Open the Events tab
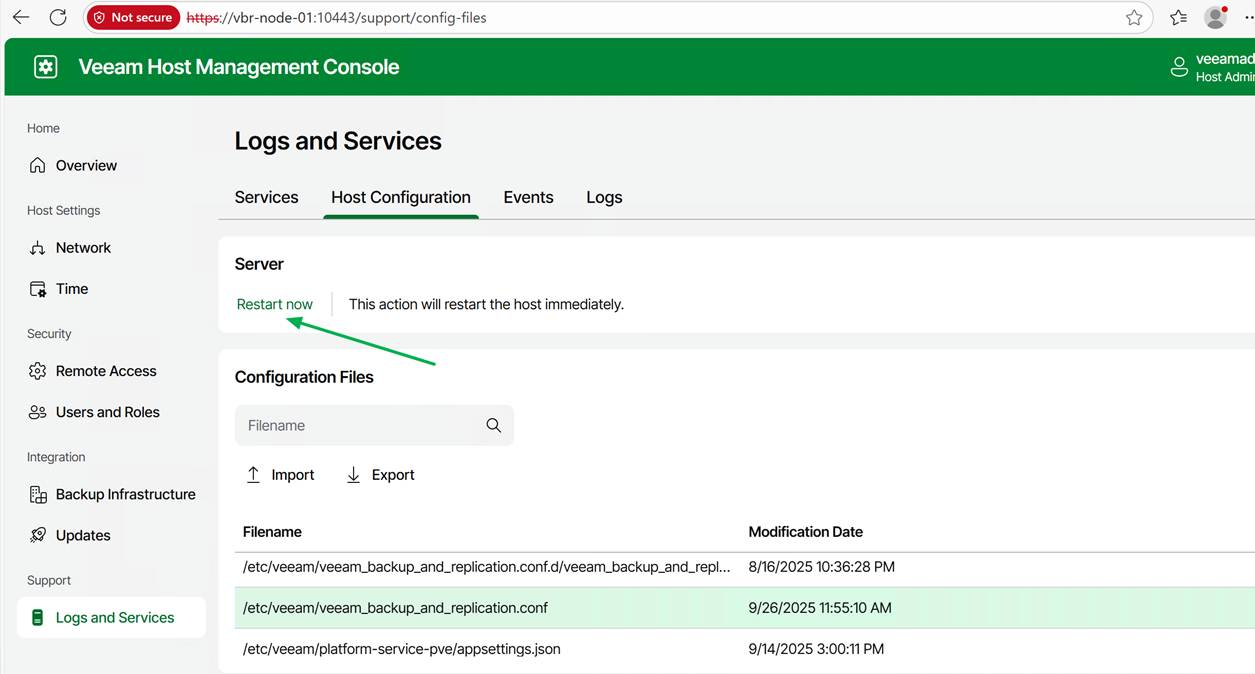1255x674 pixels. coord(528,197)
